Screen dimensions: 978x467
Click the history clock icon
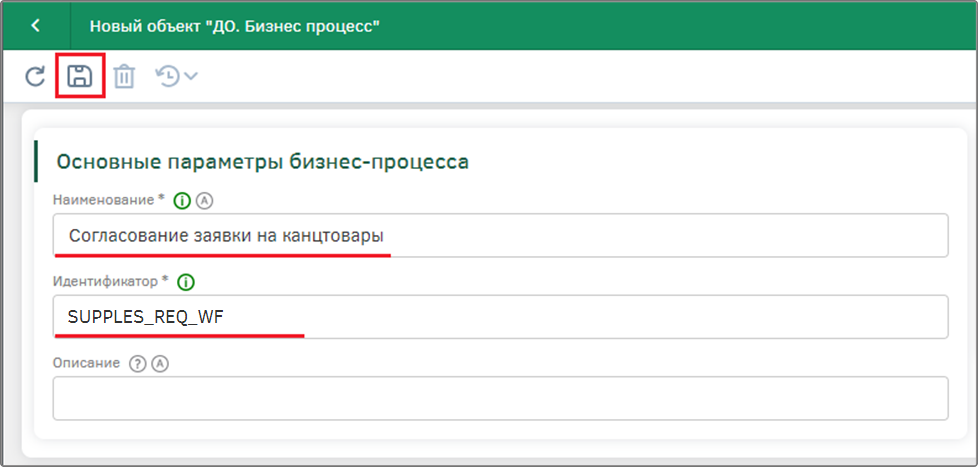tap(168, 76)
